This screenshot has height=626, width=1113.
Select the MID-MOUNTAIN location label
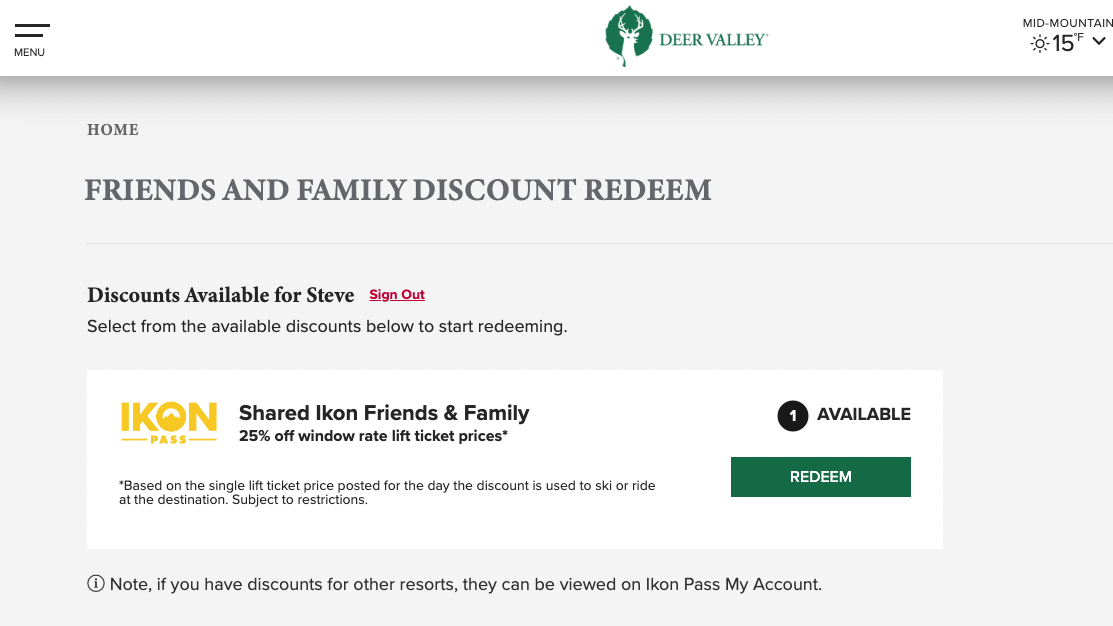coord(1067,23)
